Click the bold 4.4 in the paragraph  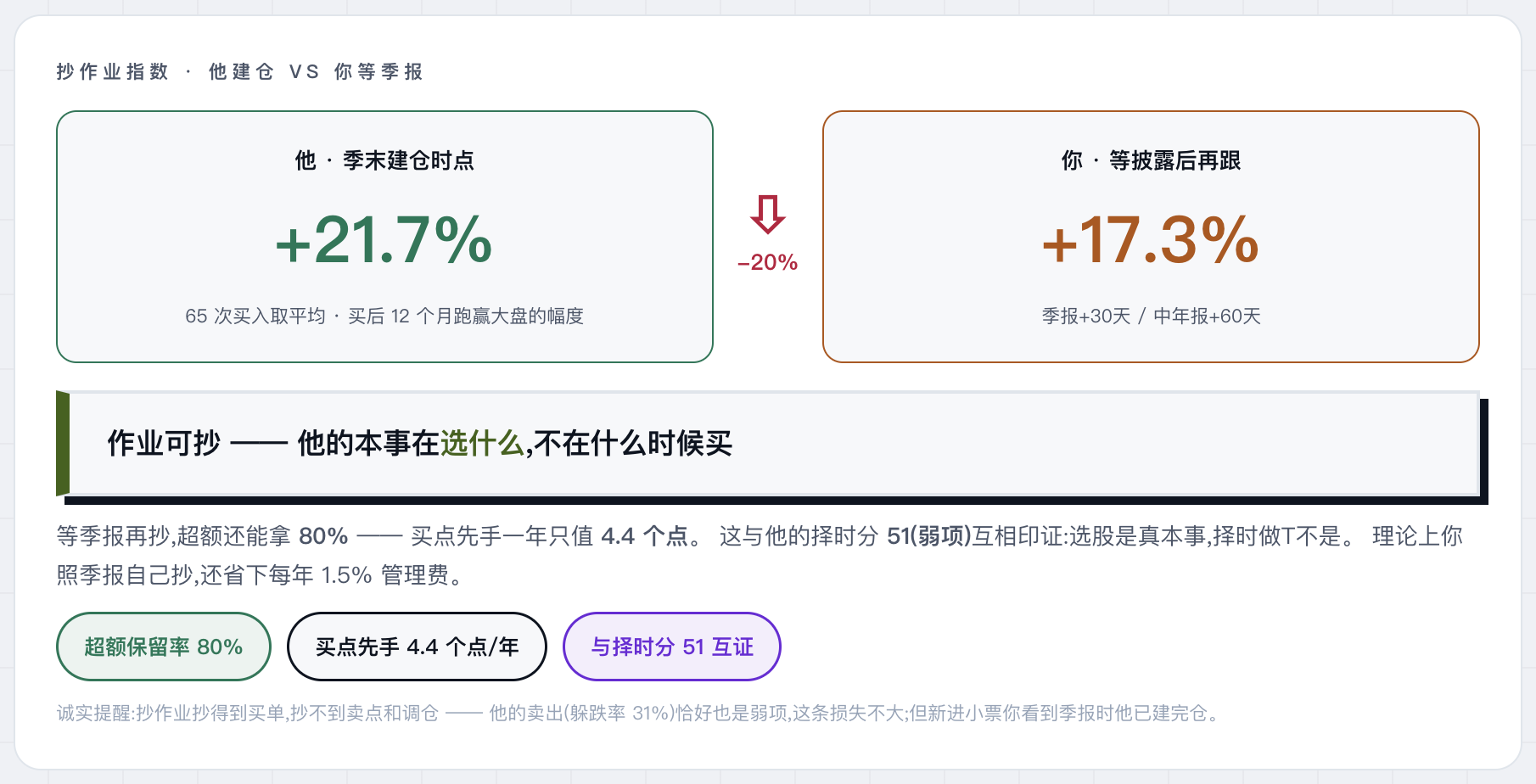(618, 536)
